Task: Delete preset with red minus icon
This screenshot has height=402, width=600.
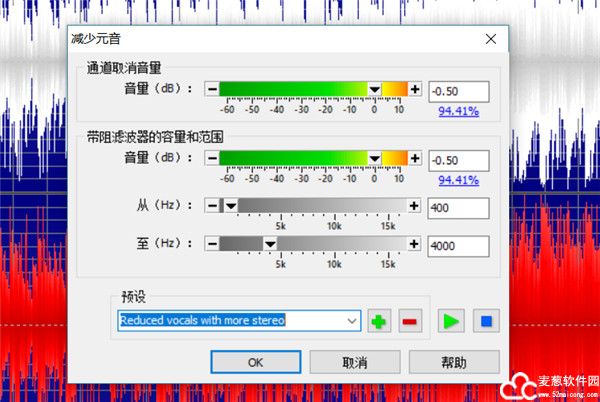Action: point(410,321)
